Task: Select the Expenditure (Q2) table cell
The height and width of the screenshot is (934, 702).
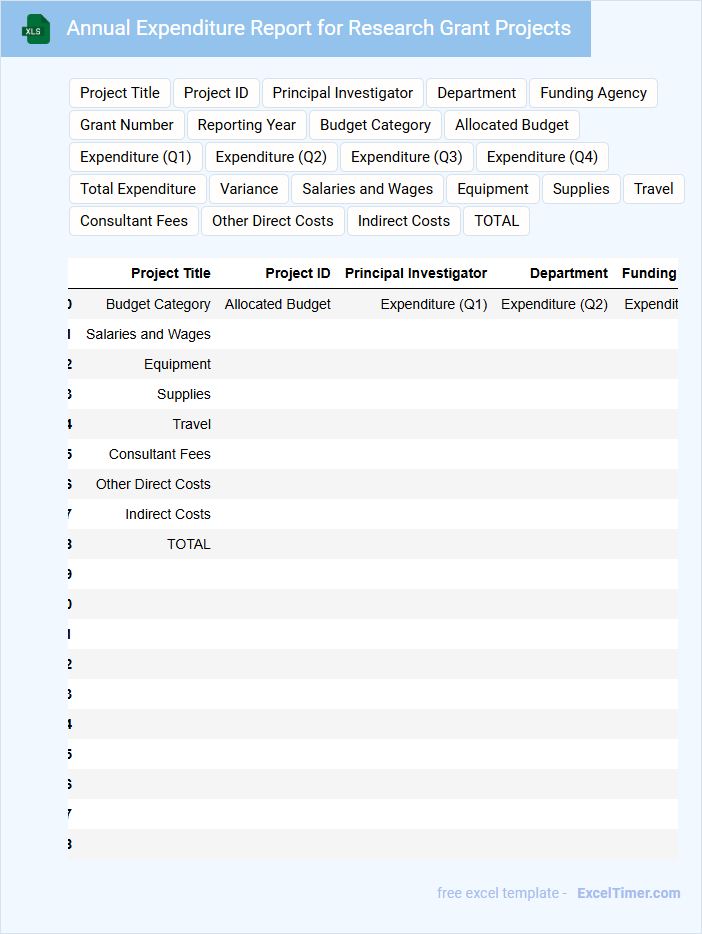Action: (554, 304)
